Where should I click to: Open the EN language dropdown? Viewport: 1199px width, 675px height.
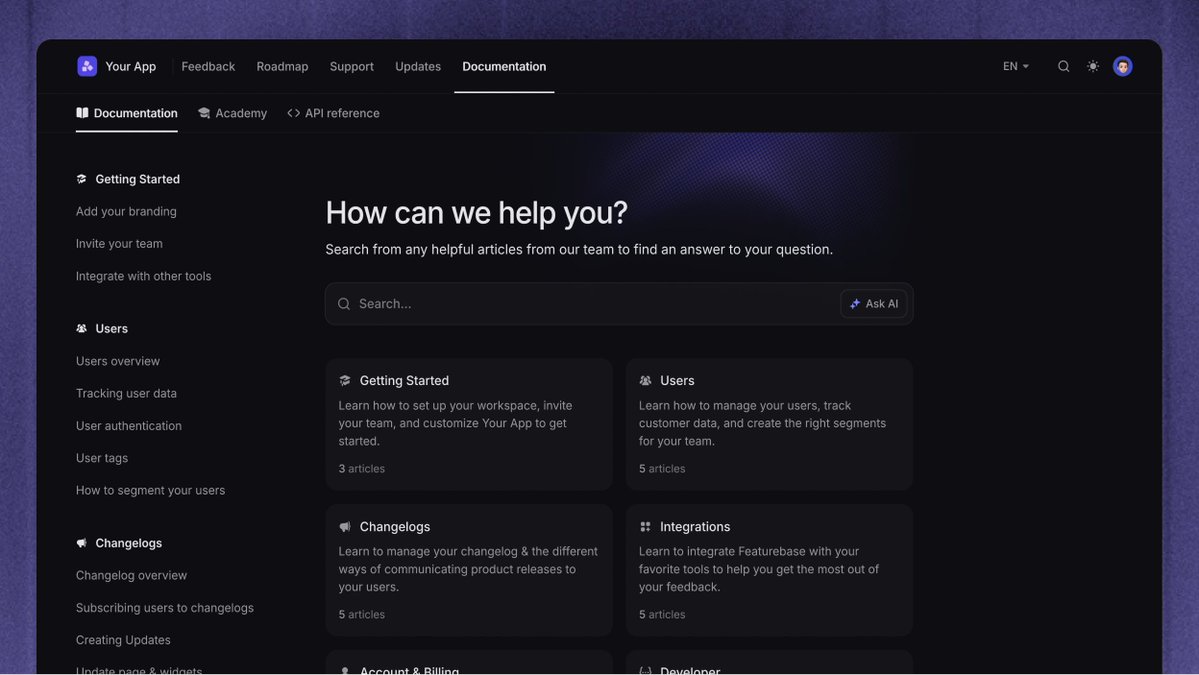point(1015,67)
